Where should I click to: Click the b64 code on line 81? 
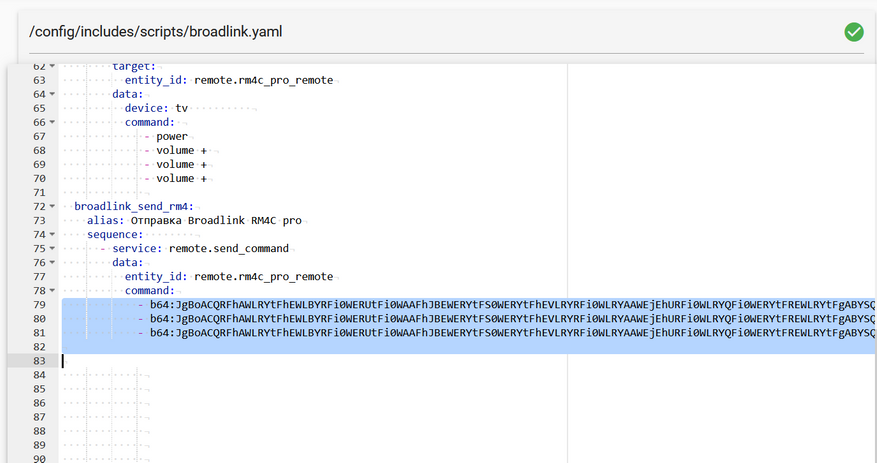(x=512, y=333)
